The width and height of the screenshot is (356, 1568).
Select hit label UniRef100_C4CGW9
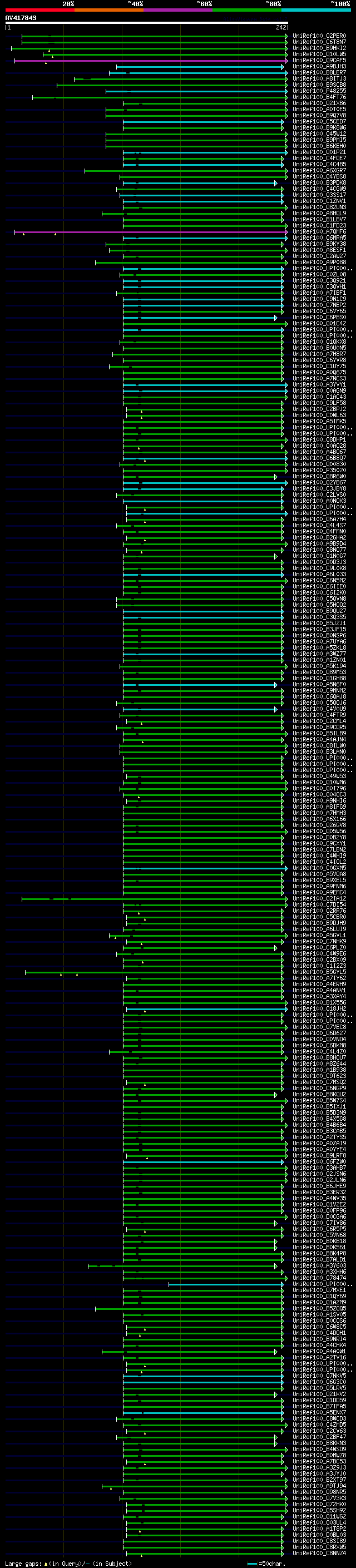click(319, 189)
